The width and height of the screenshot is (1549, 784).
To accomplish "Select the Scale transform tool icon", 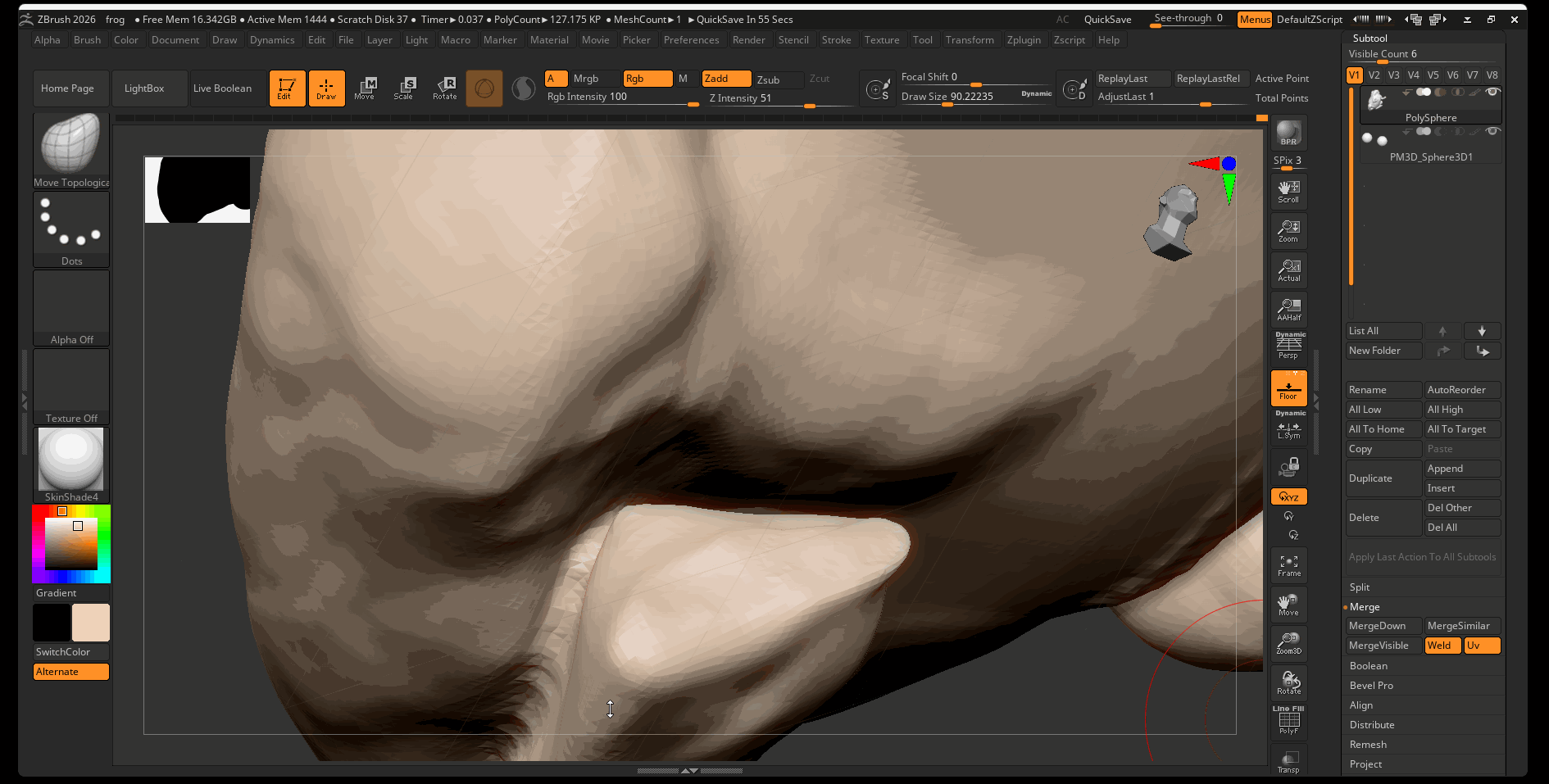I will 404,88.
